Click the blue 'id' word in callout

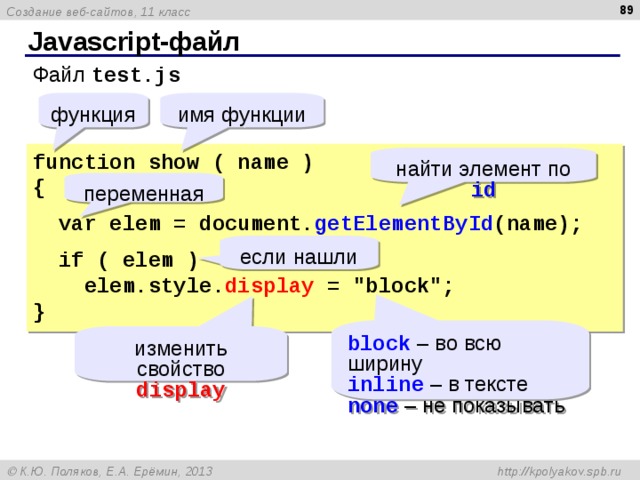[x=484, y=190]
